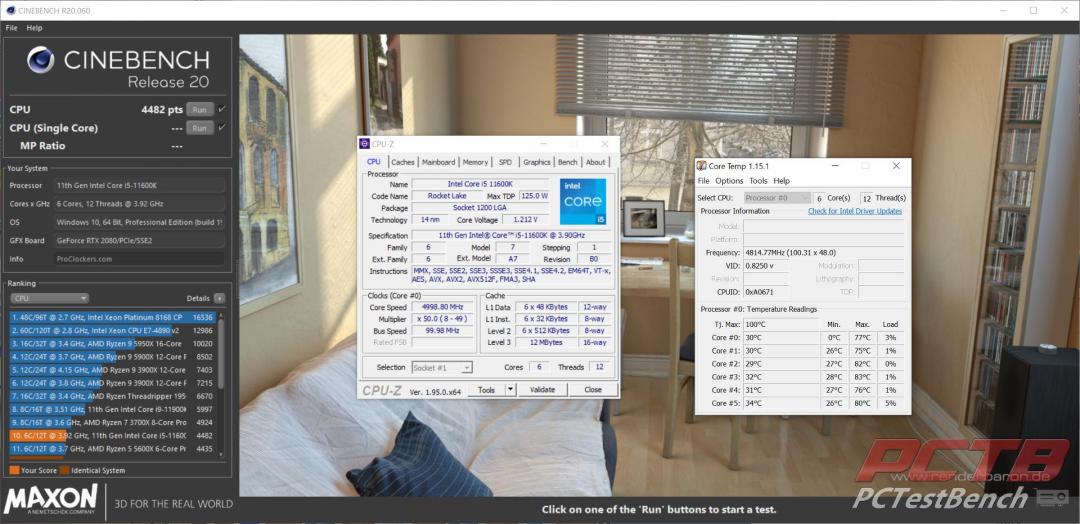This screenshot has width=1080, height=524.
Task: Click the Core Temp title bar icon
Action: point(701,166)
